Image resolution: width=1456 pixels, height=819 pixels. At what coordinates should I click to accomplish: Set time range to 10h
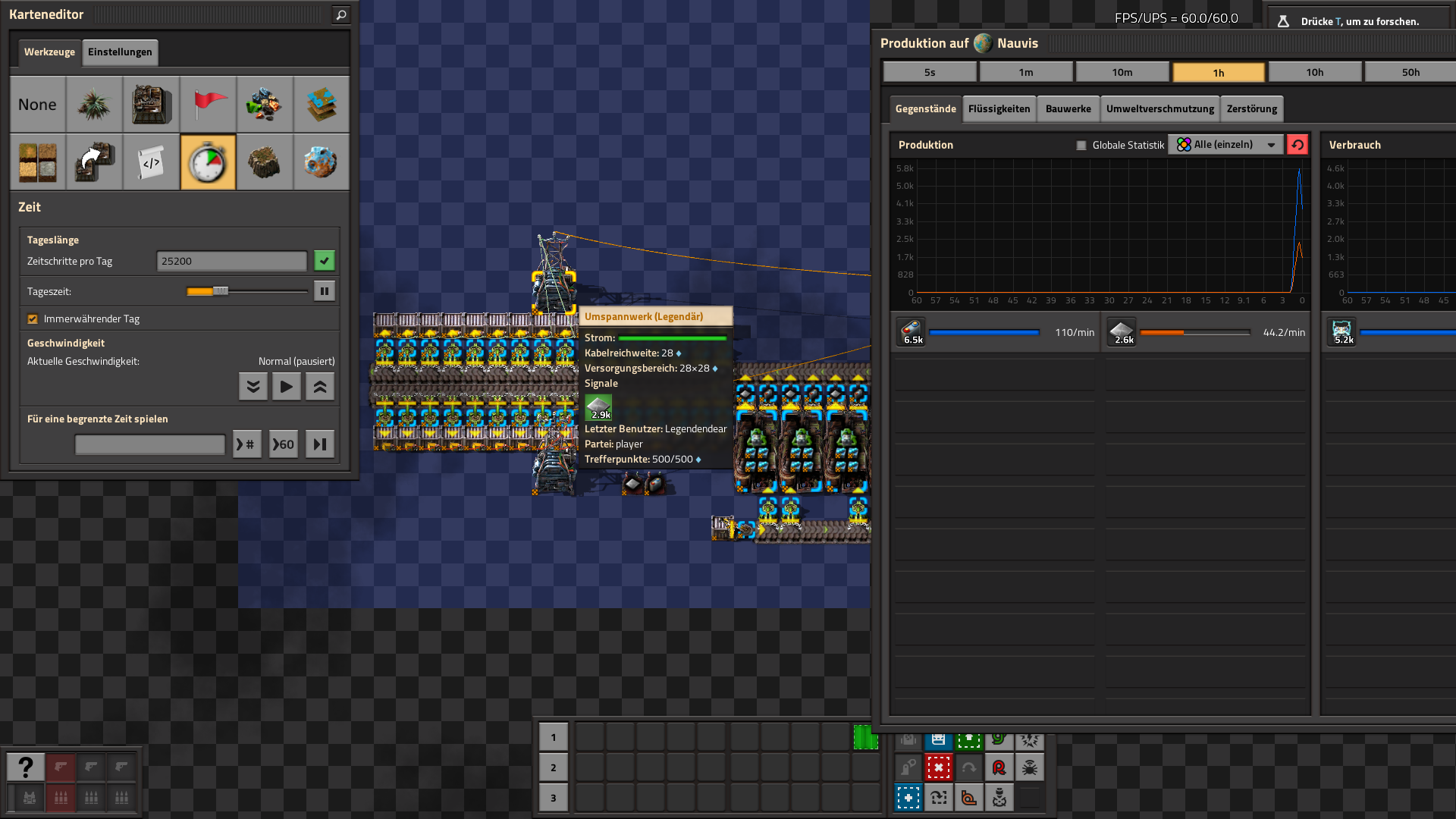1315,72
